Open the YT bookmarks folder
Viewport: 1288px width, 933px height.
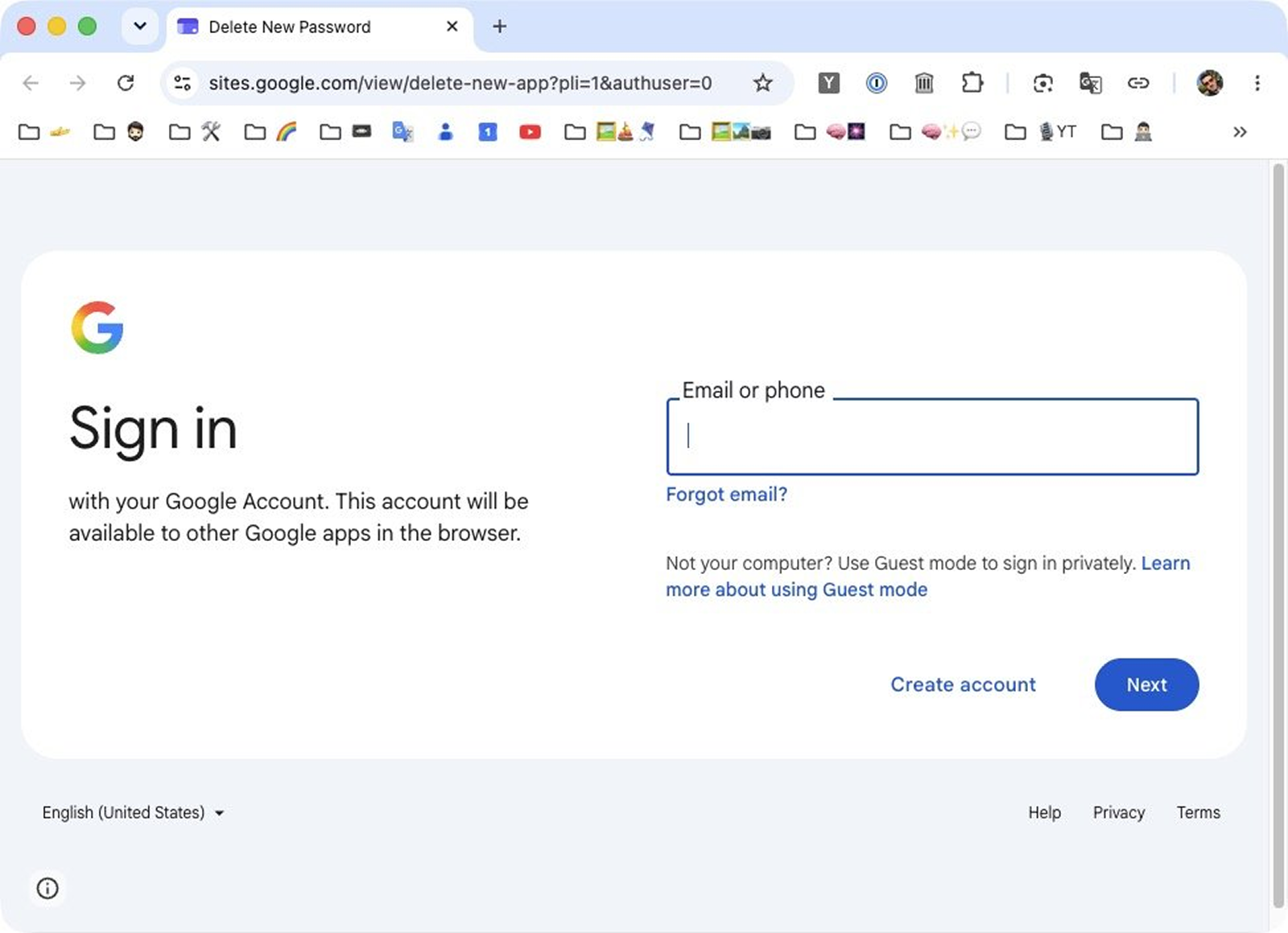[x=1041, y=132]
